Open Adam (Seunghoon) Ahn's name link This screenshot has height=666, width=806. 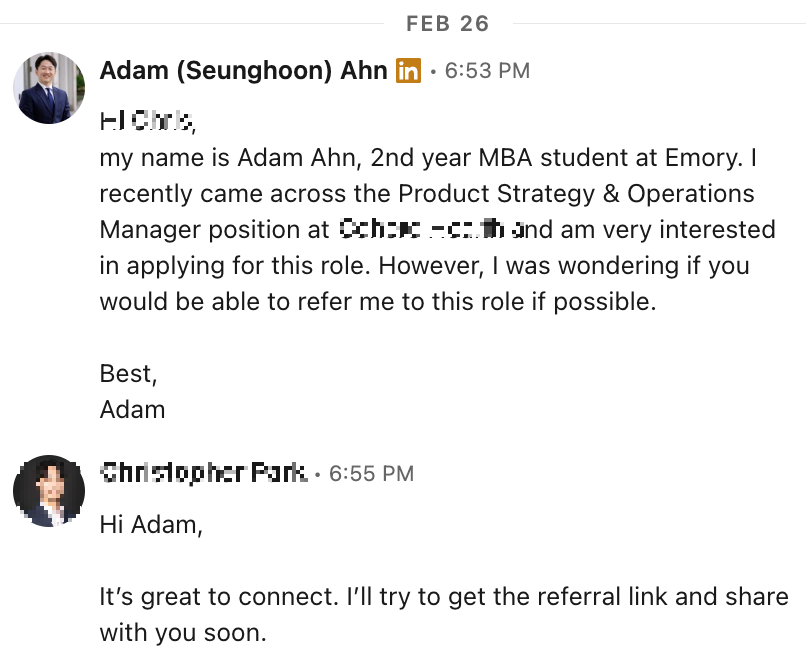click(x=243, y=71)
